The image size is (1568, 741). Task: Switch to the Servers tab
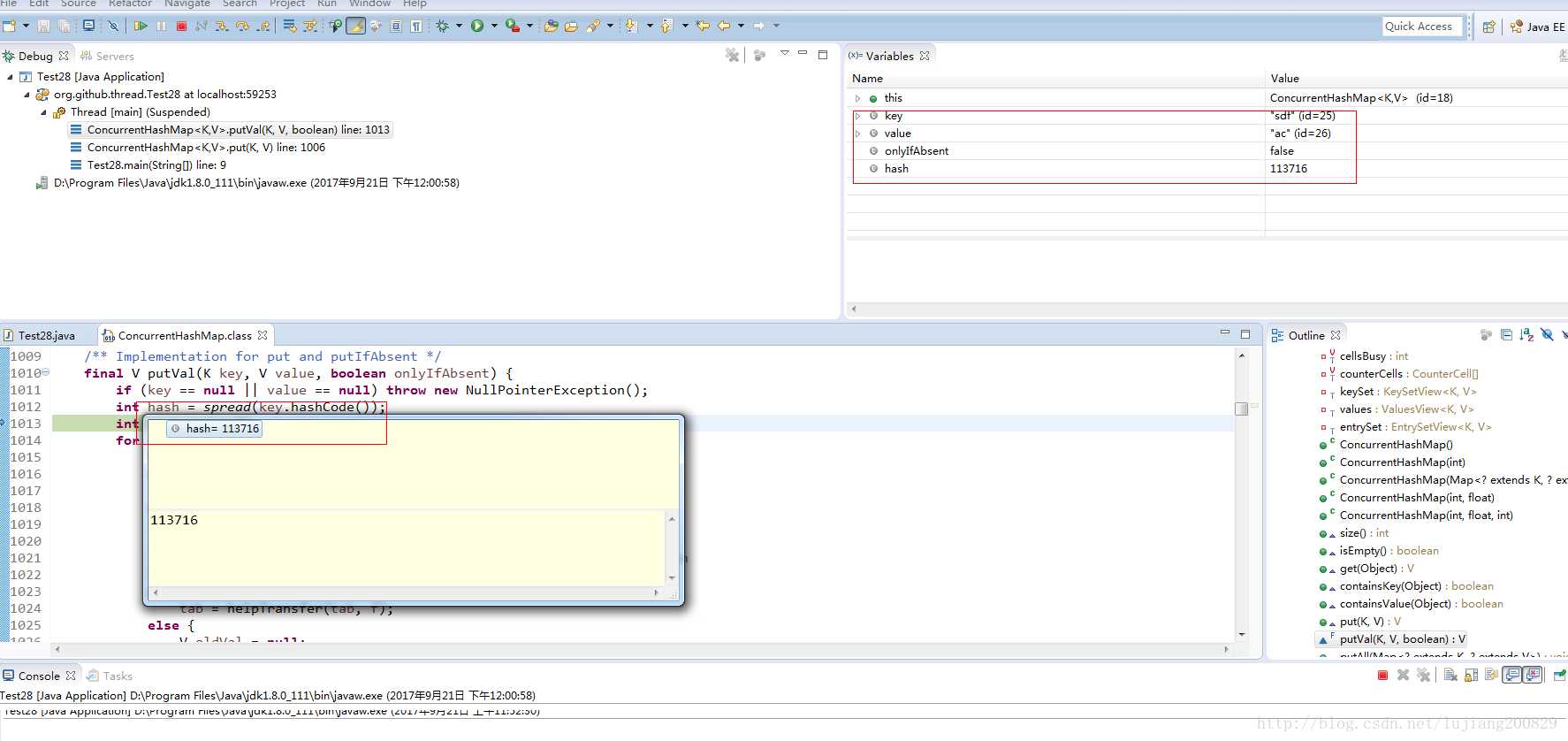pyautogui.click(x=107, y=56)
